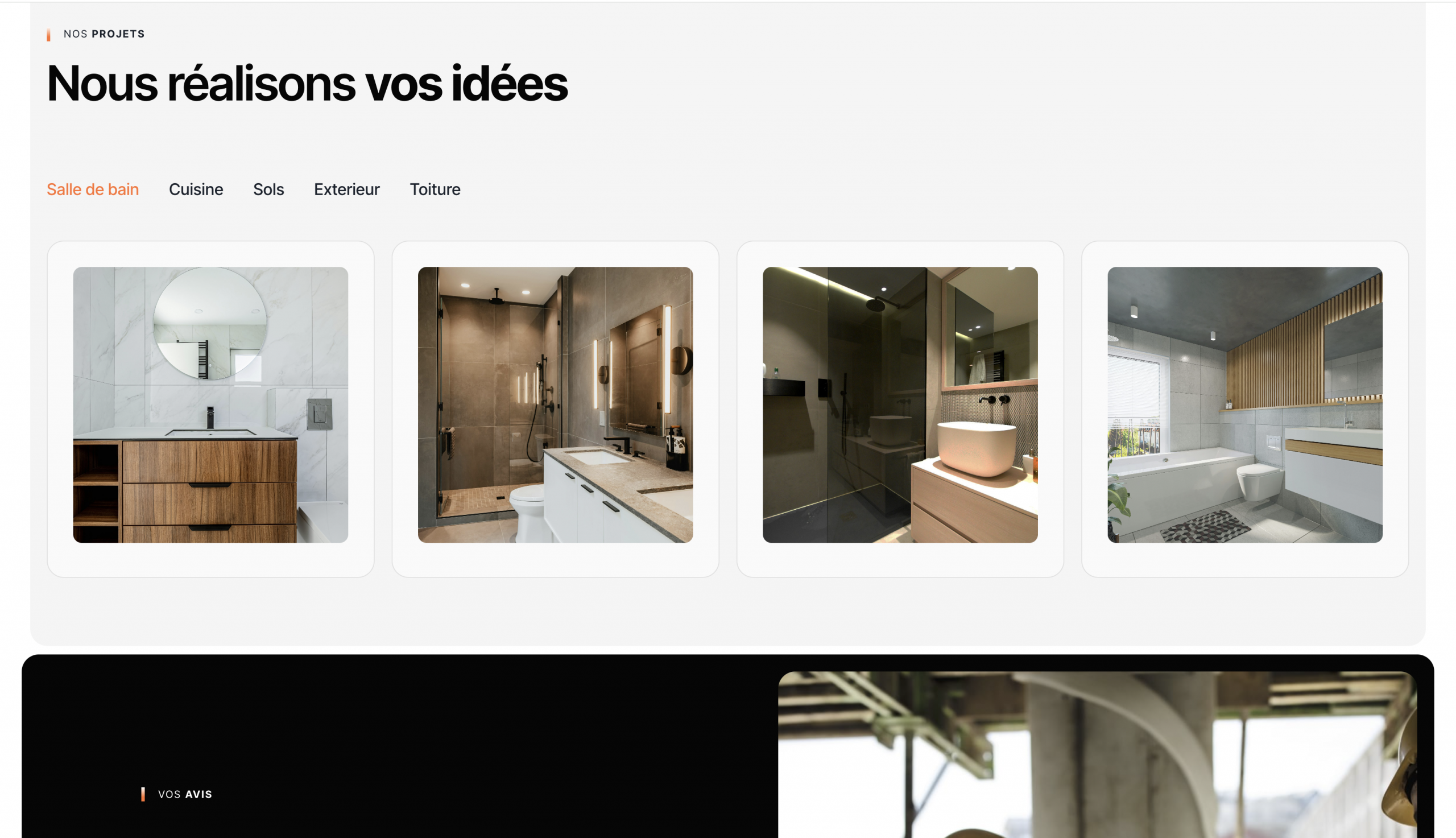Click the orange marker beside NOS PROJETS
1456x838 pixels.
coord(48,35)
